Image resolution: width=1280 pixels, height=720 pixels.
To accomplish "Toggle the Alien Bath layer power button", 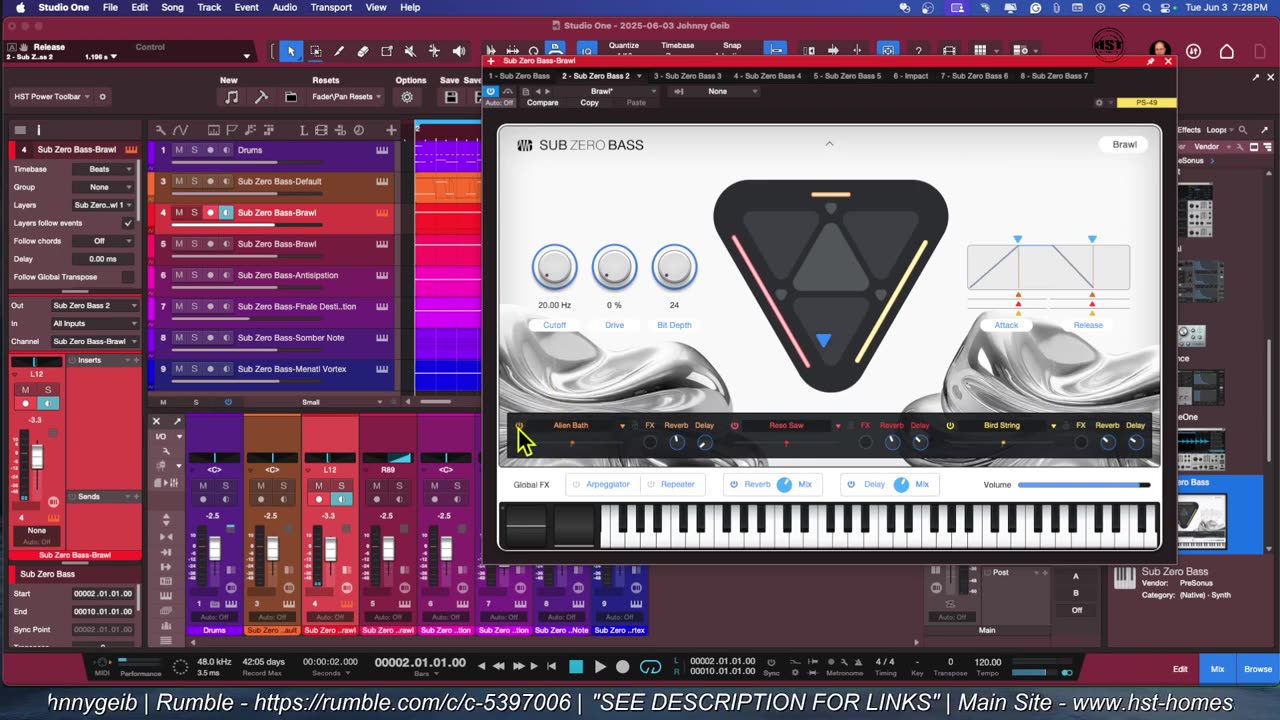I will tap(519, 426).
